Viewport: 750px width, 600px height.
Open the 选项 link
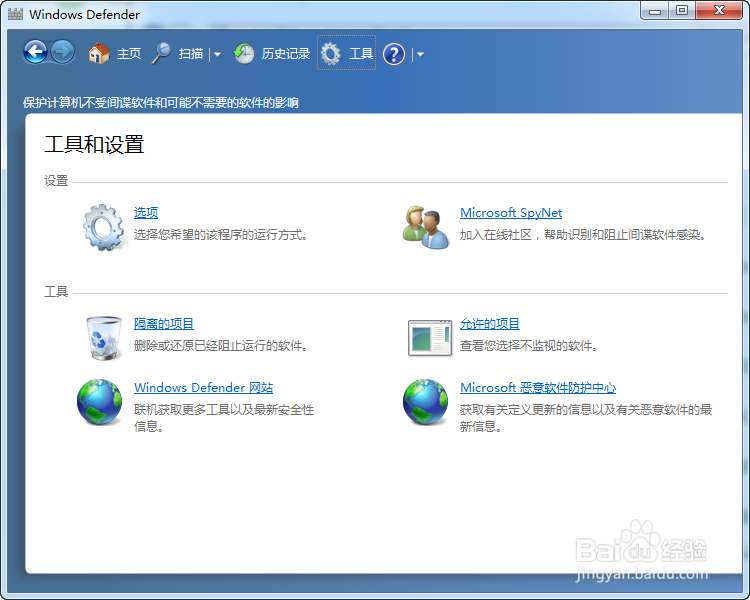click(146, 212)
